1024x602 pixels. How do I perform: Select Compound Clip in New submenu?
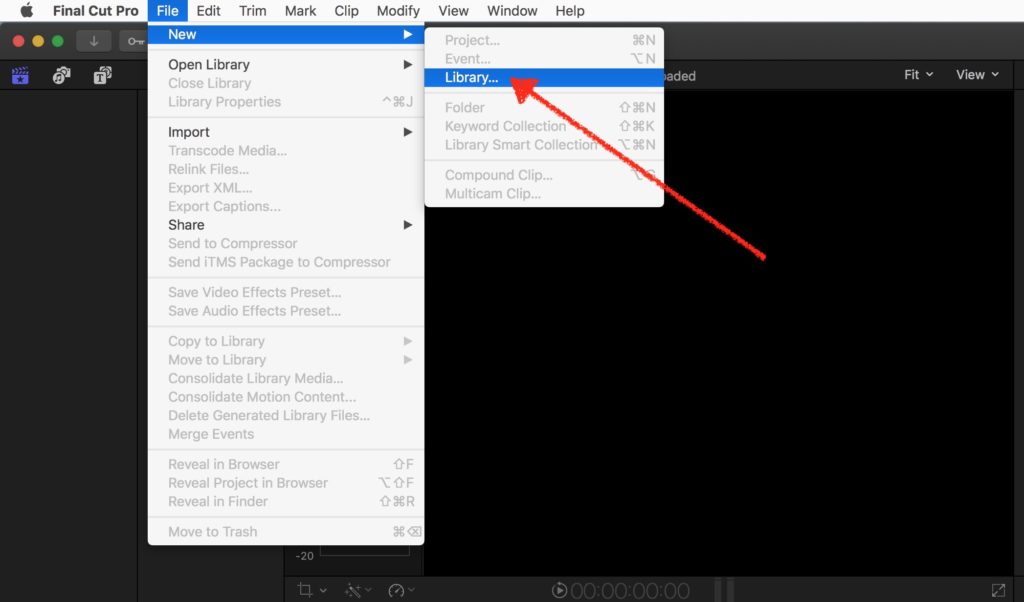pos(544,175)
